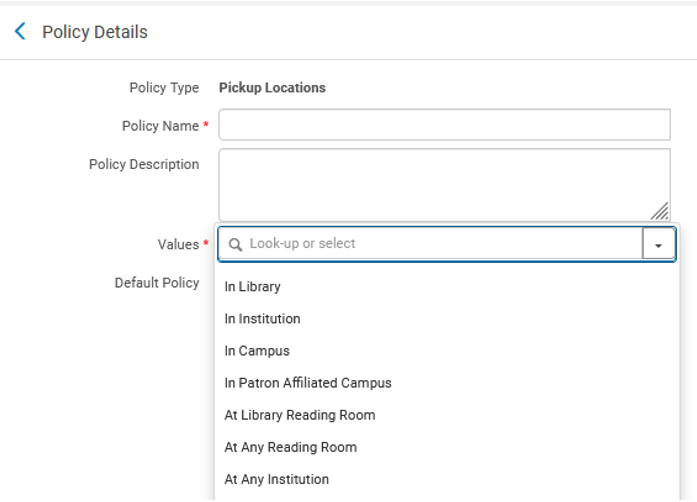Go back using the left chevron arrow

[x=20, y=32]
